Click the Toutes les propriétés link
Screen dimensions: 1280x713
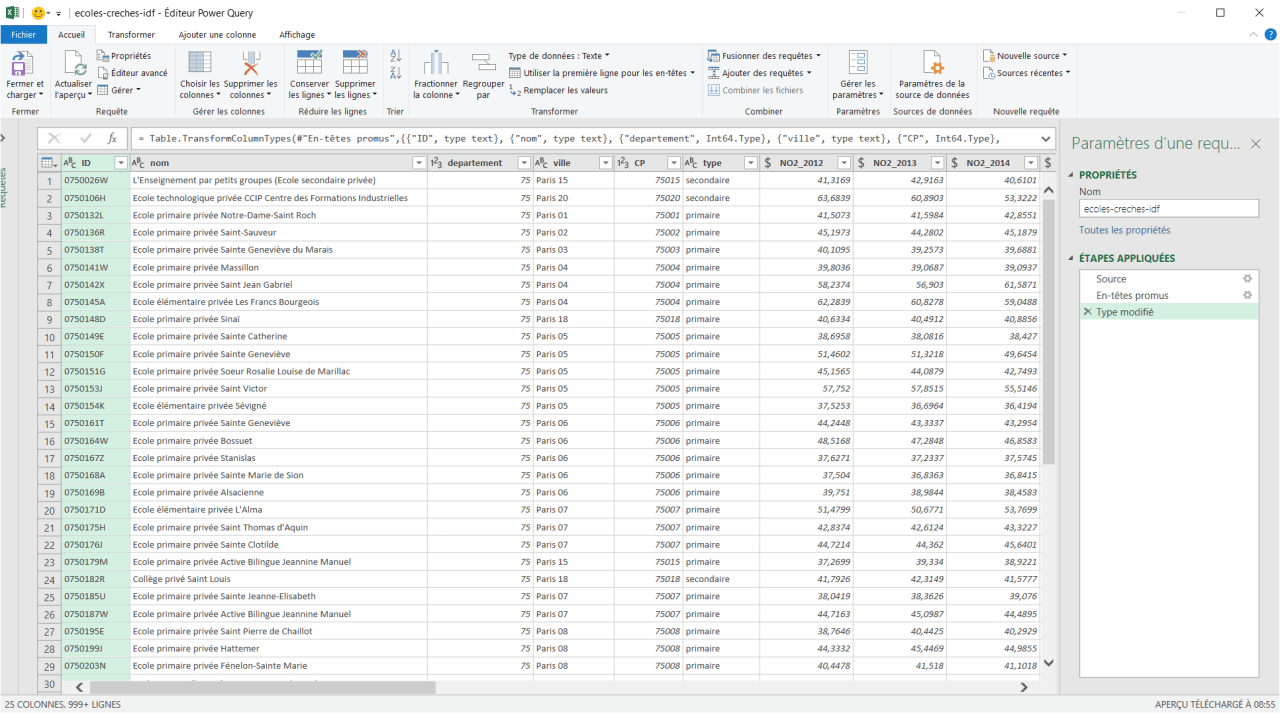pos(1125,230)
